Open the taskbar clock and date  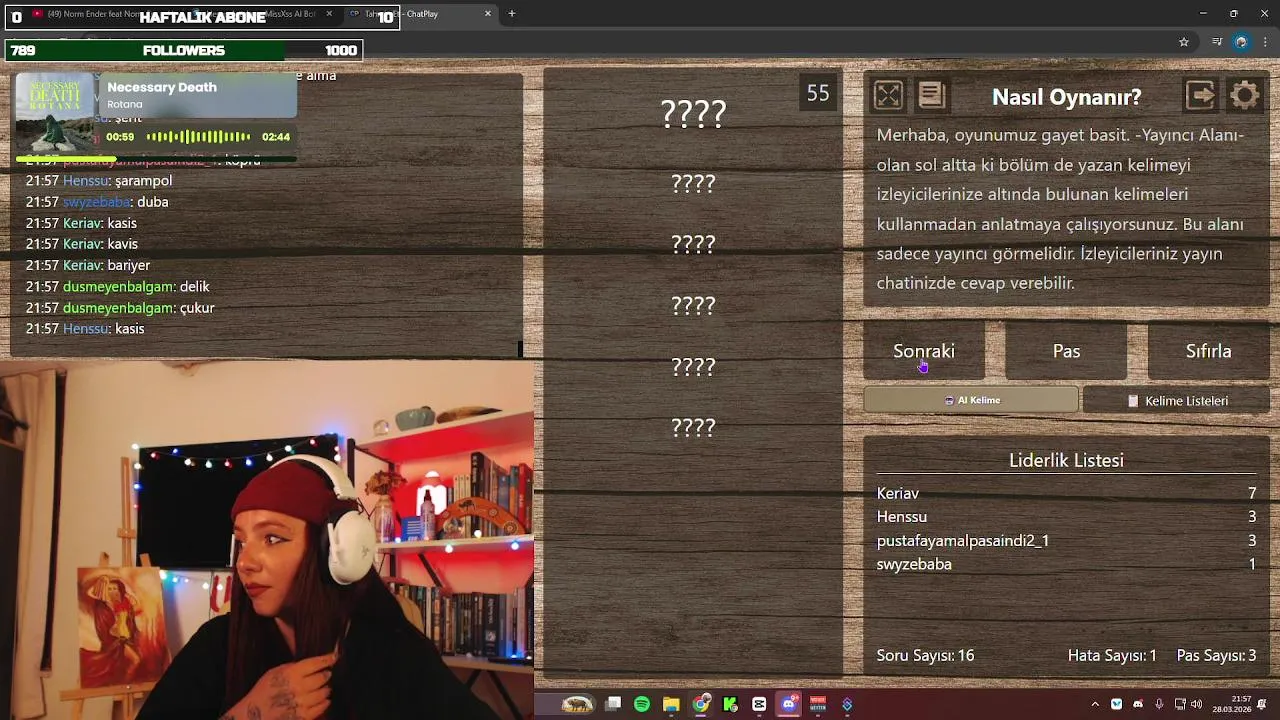point(1231,704)
